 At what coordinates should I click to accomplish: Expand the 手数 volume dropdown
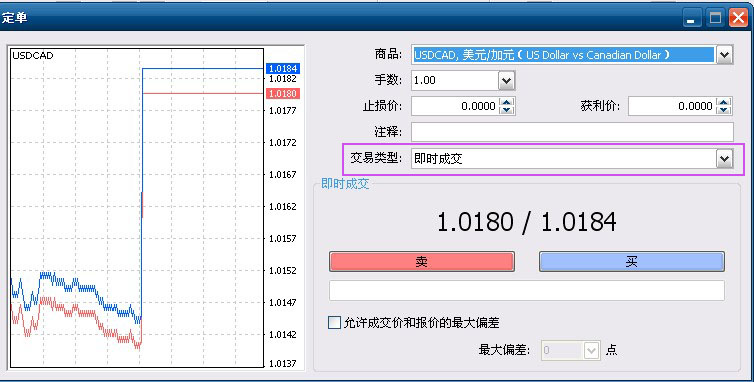pos(506,80)
